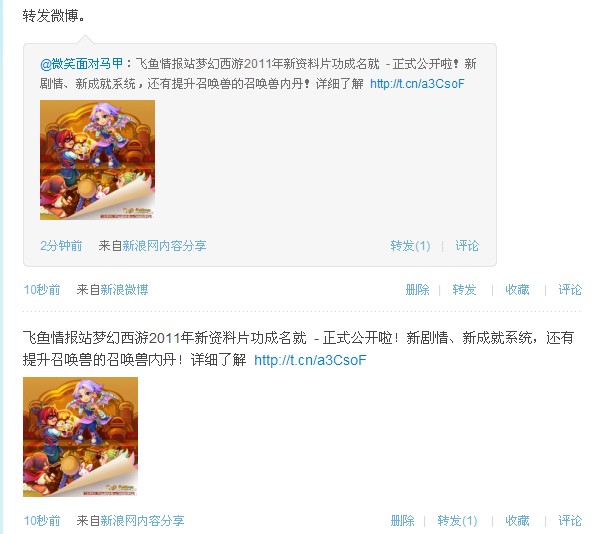Click 转发(1) on the second post

tap(457, 521)
